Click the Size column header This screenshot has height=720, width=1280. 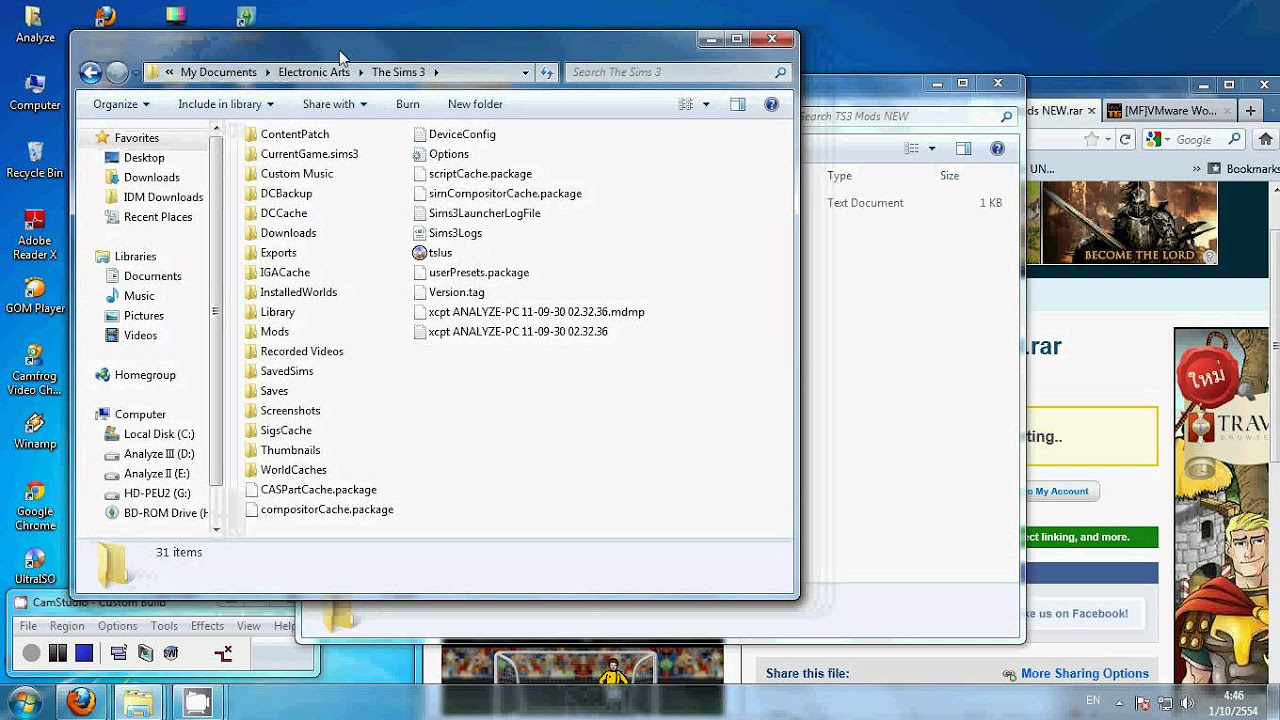[x=949, y=175]
